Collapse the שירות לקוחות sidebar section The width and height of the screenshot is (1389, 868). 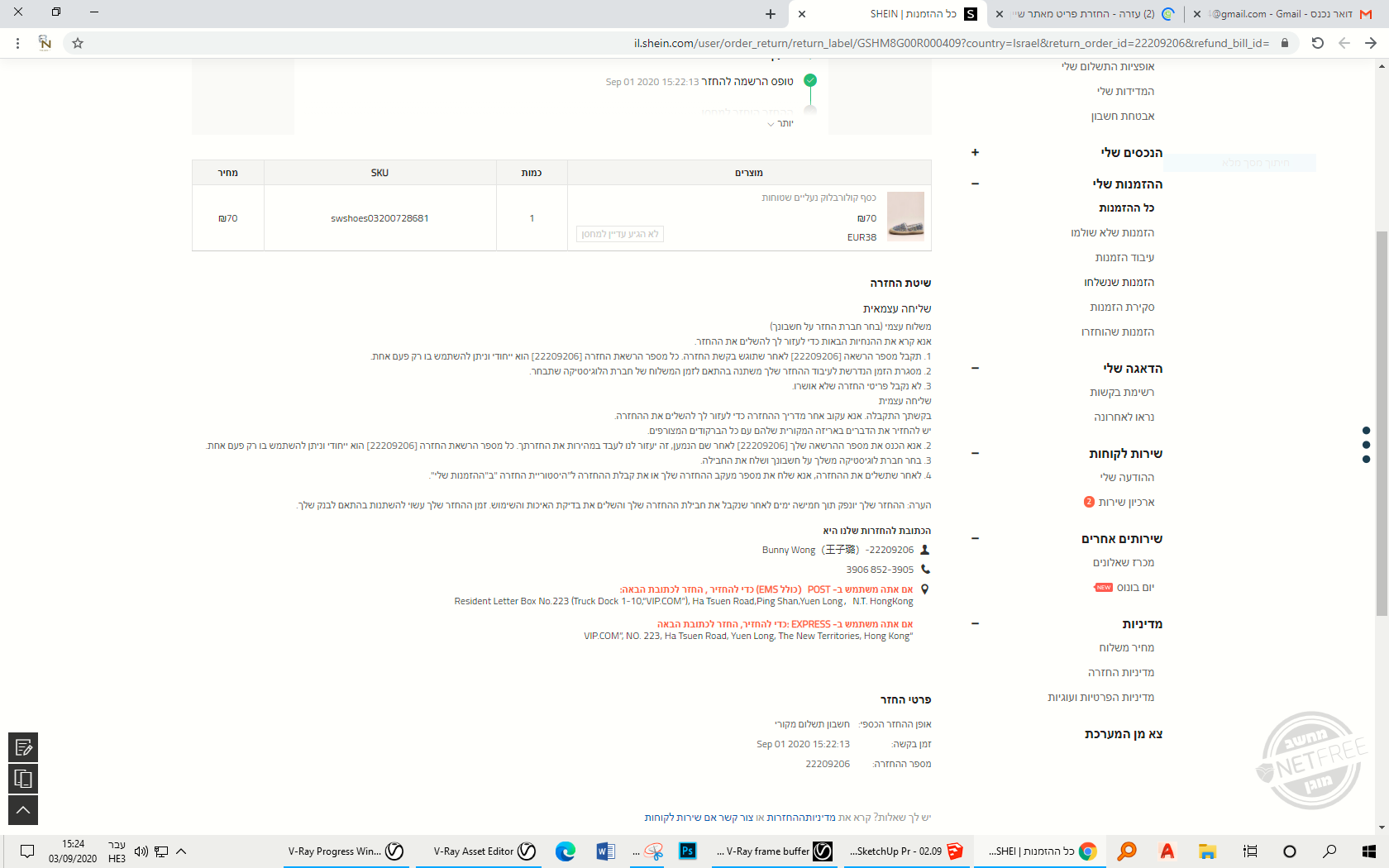(x=976, y=453)
